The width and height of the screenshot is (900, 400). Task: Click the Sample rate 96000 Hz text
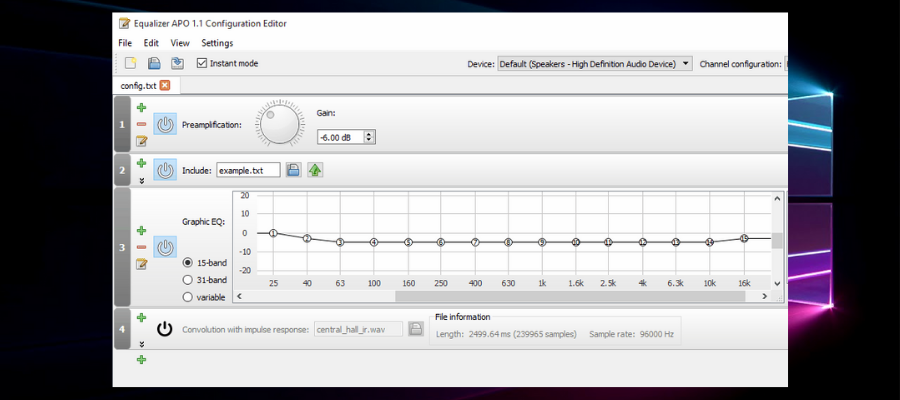(x=631, y=333)
